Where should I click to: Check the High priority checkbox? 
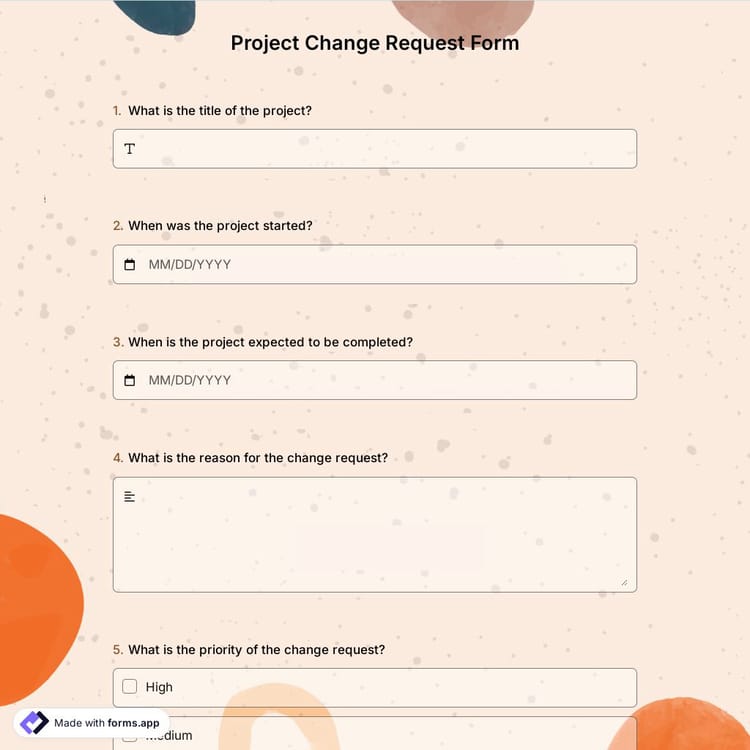click(129, 687)
